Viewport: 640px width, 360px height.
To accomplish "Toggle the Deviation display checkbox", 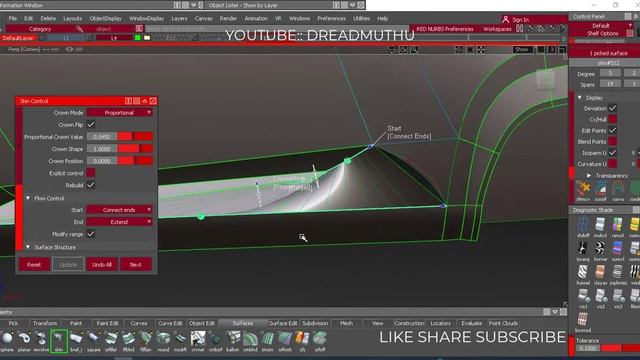I will [612, 108].
